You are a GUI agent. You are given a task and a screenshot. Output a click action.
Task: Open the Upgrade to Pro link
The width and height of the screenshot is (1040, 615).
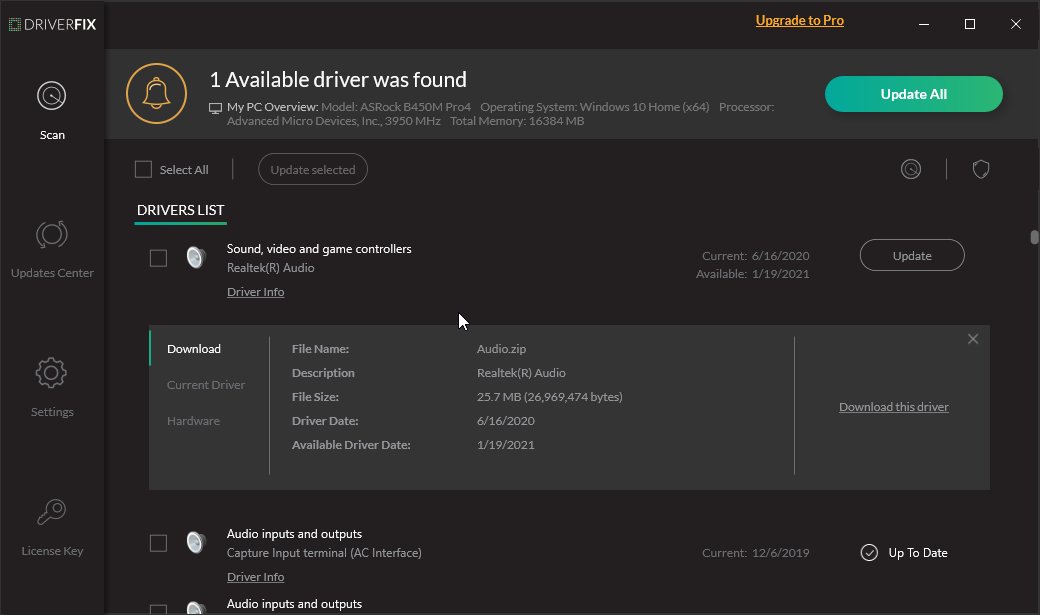tap(799, 21)
